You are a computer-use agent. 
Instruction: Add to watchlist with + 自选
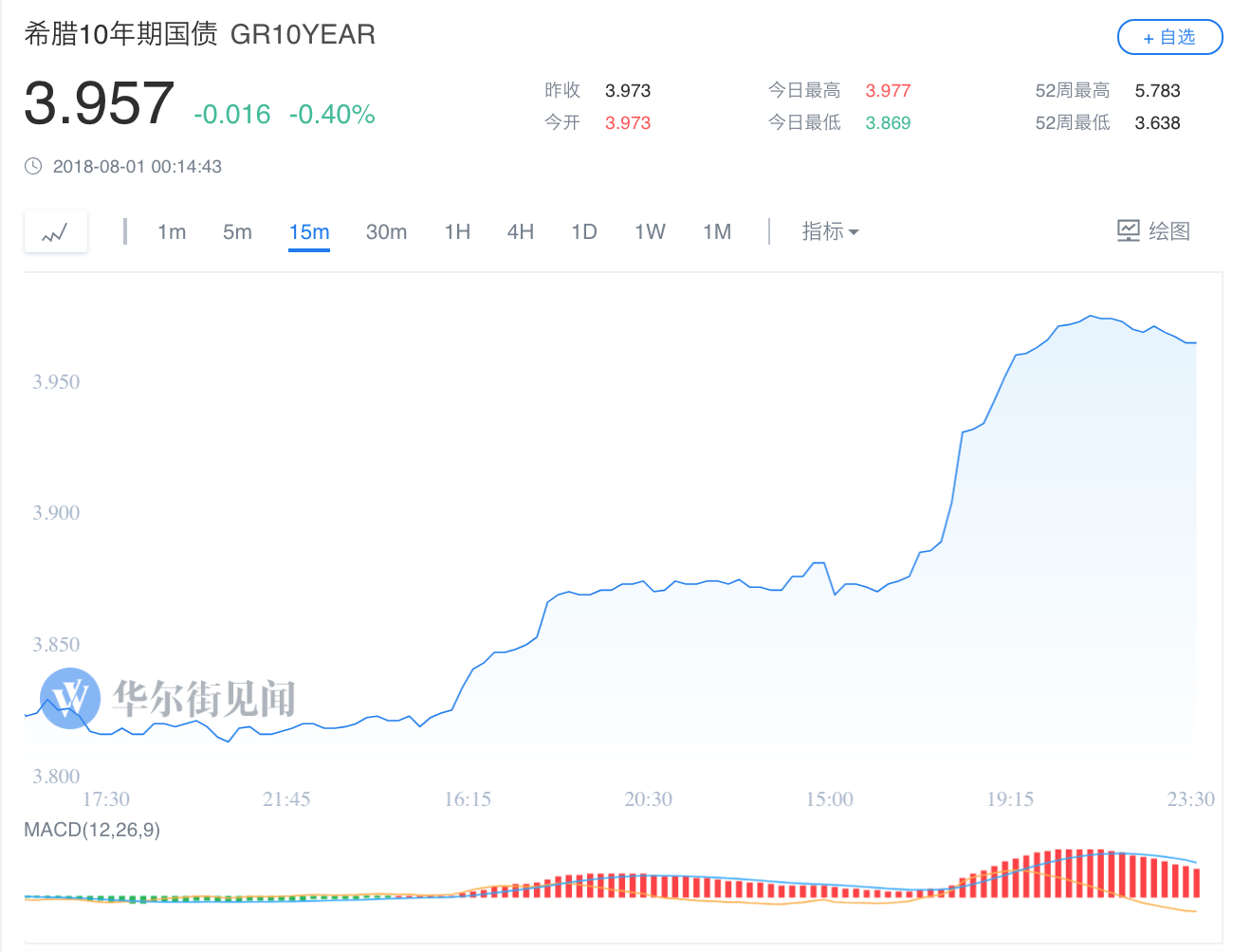tap(1169, 37)
